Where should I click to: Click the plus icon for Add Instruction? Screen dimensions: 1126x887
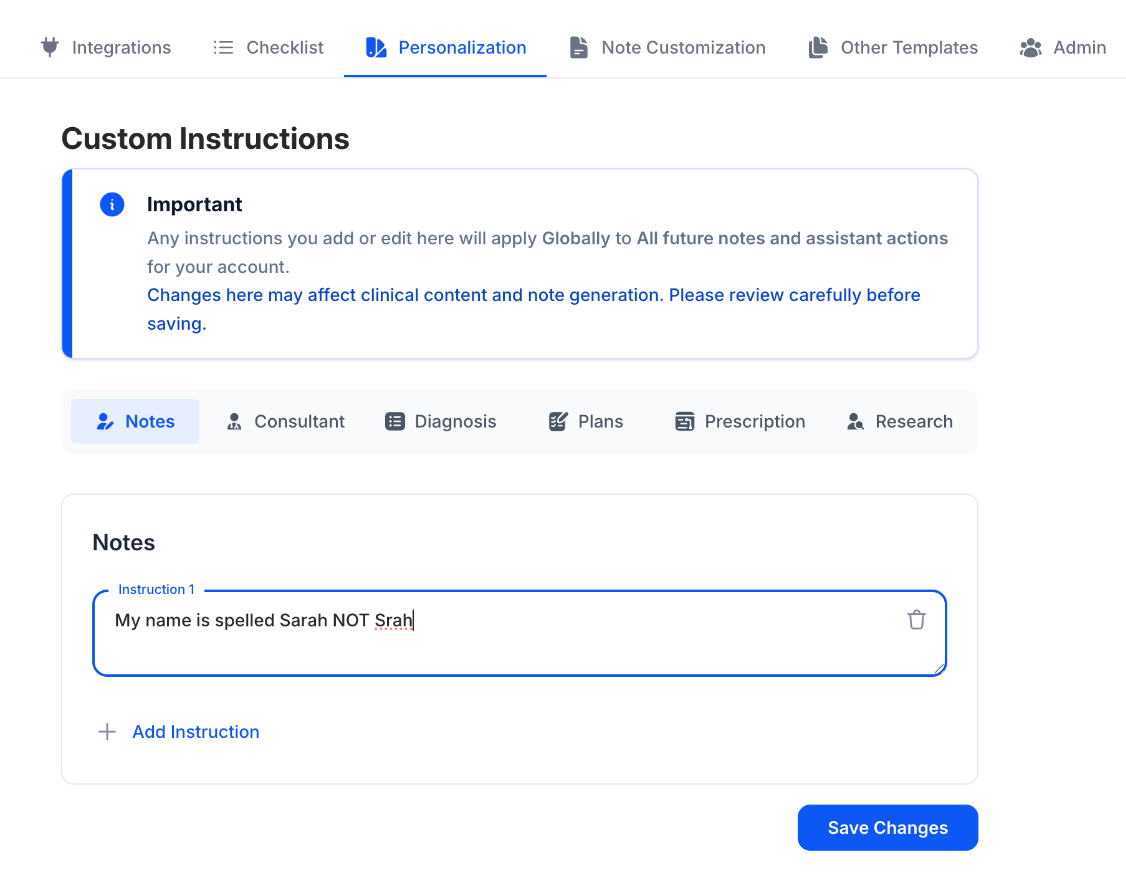107,732
